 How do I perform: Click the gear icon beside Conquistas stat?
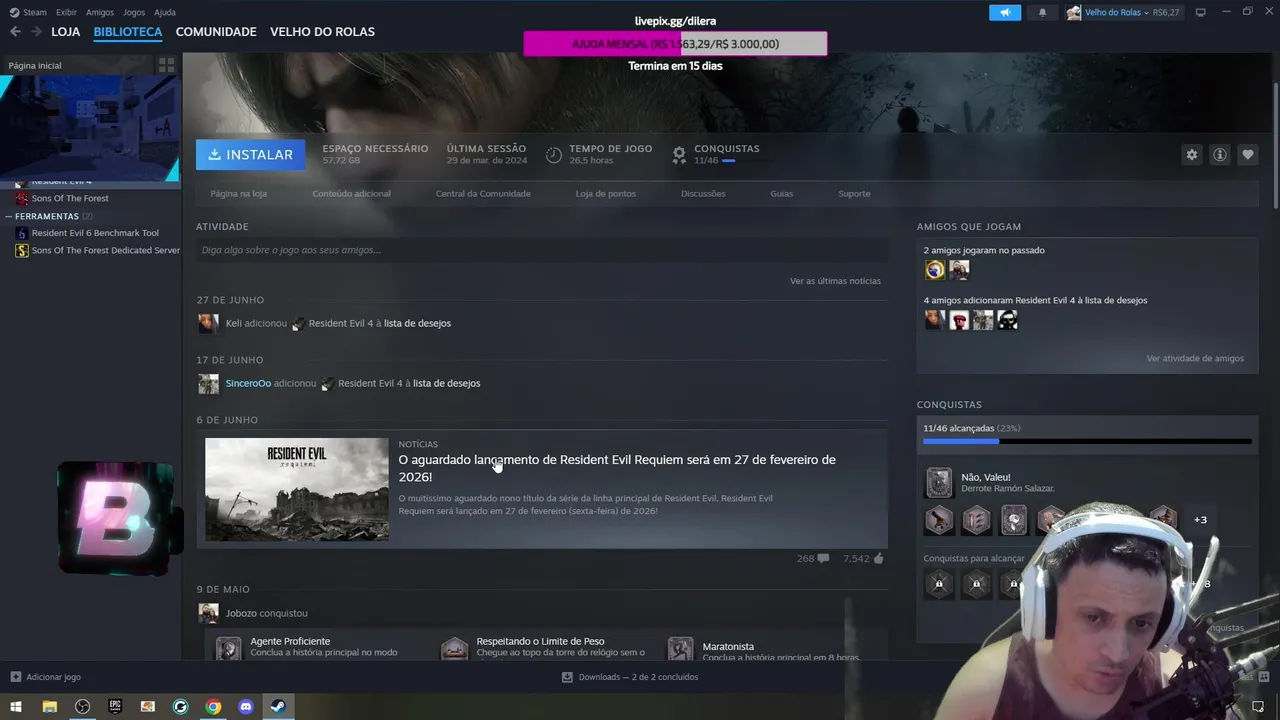(x=679, y=155)
